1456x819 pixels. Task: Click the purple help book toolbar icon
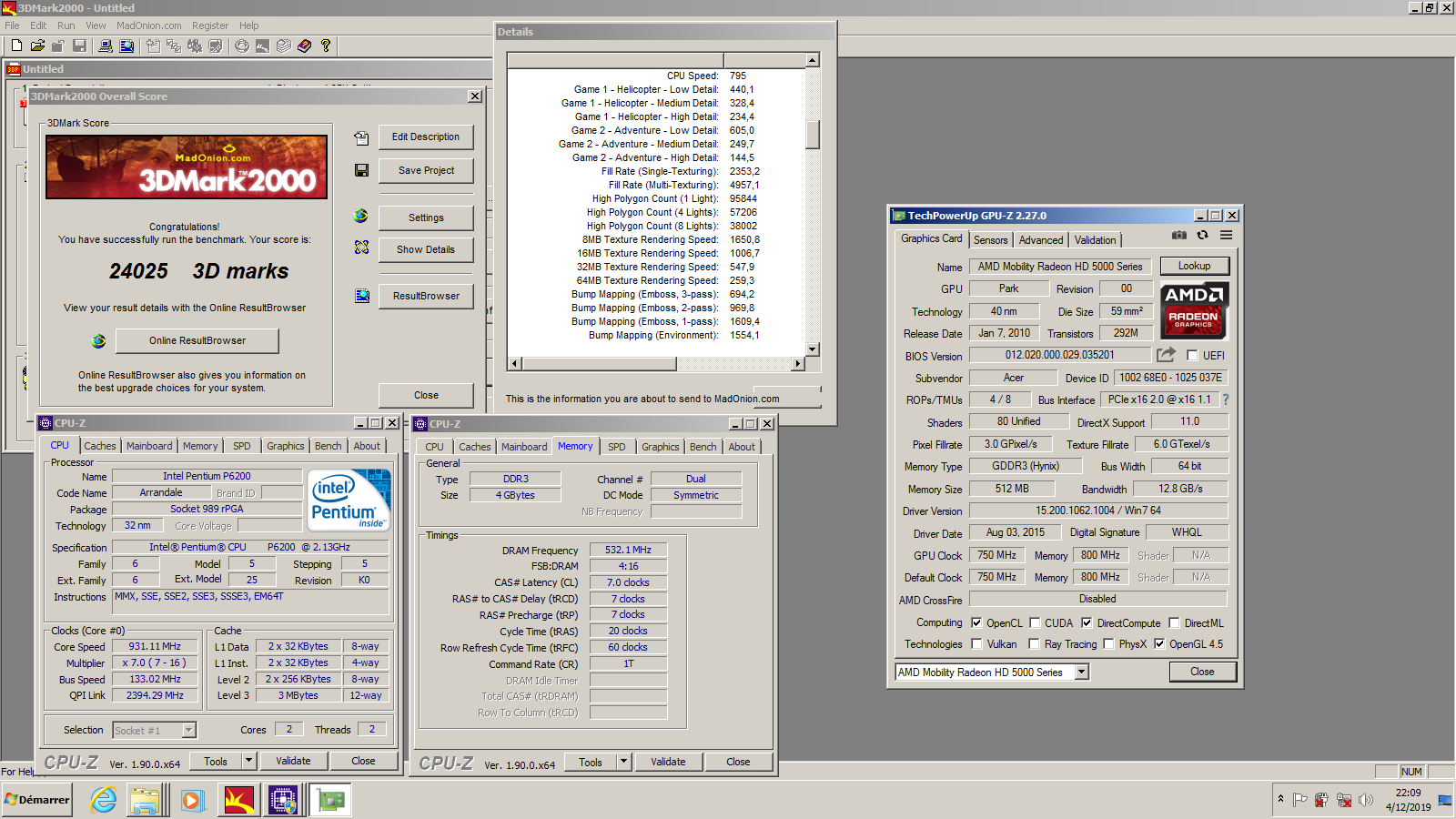click(304, 45)
